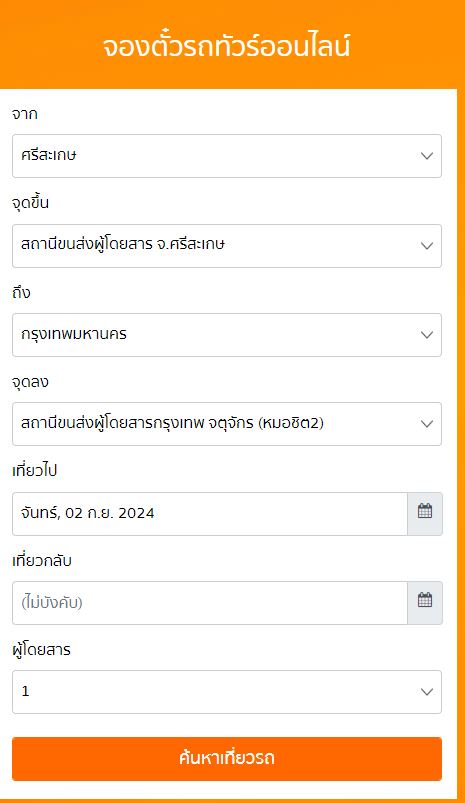Image resolution: width=465 pixels, height=803 pixels.
Task: Click the ผู้โดยสาร field label
Action: coord(41,649)
